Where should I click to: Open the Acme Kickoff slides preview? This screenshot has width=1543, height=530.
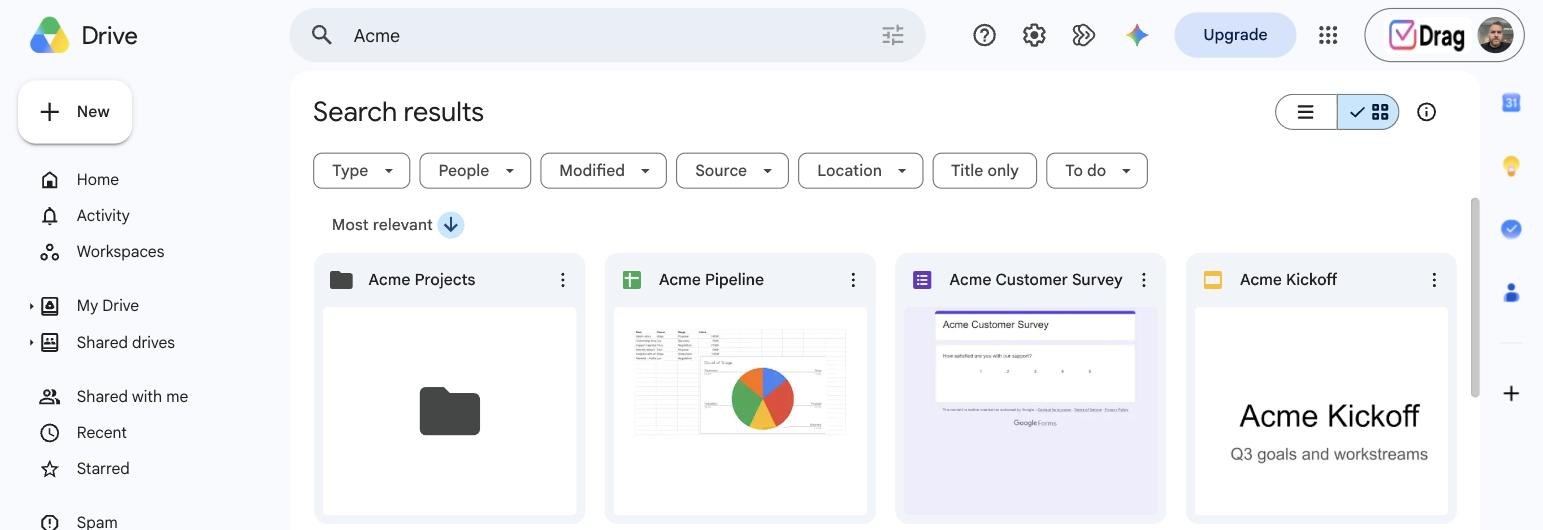1321,411
